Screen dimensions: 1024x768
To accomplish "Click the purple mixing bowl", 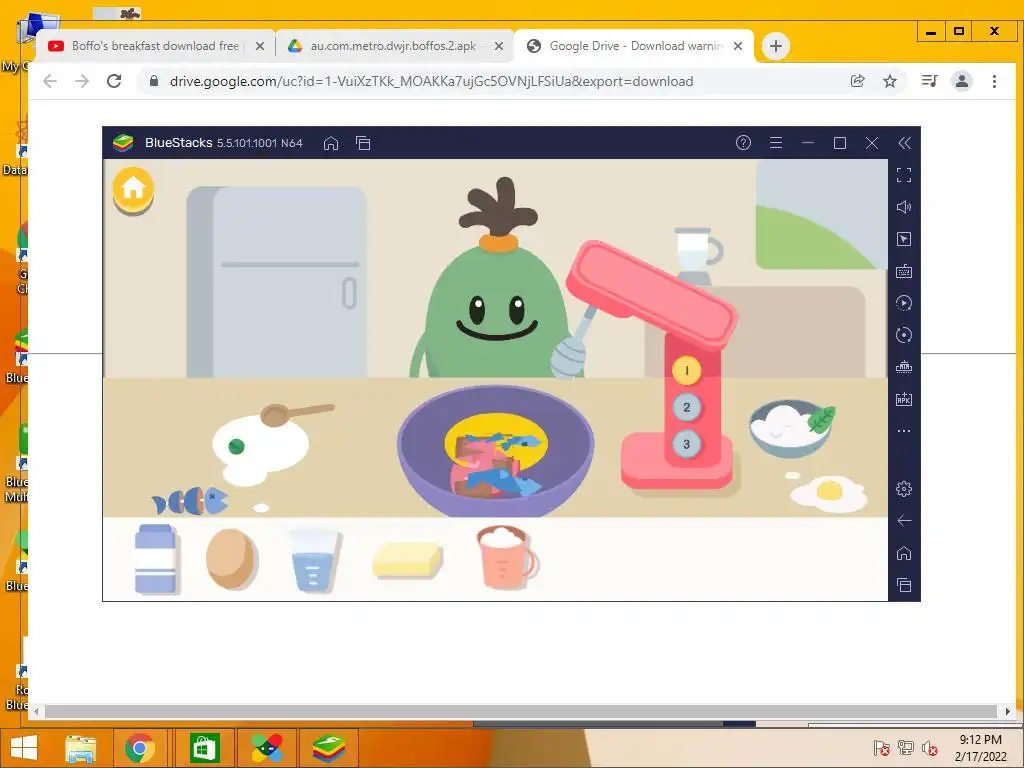I will tap(496, 451).
